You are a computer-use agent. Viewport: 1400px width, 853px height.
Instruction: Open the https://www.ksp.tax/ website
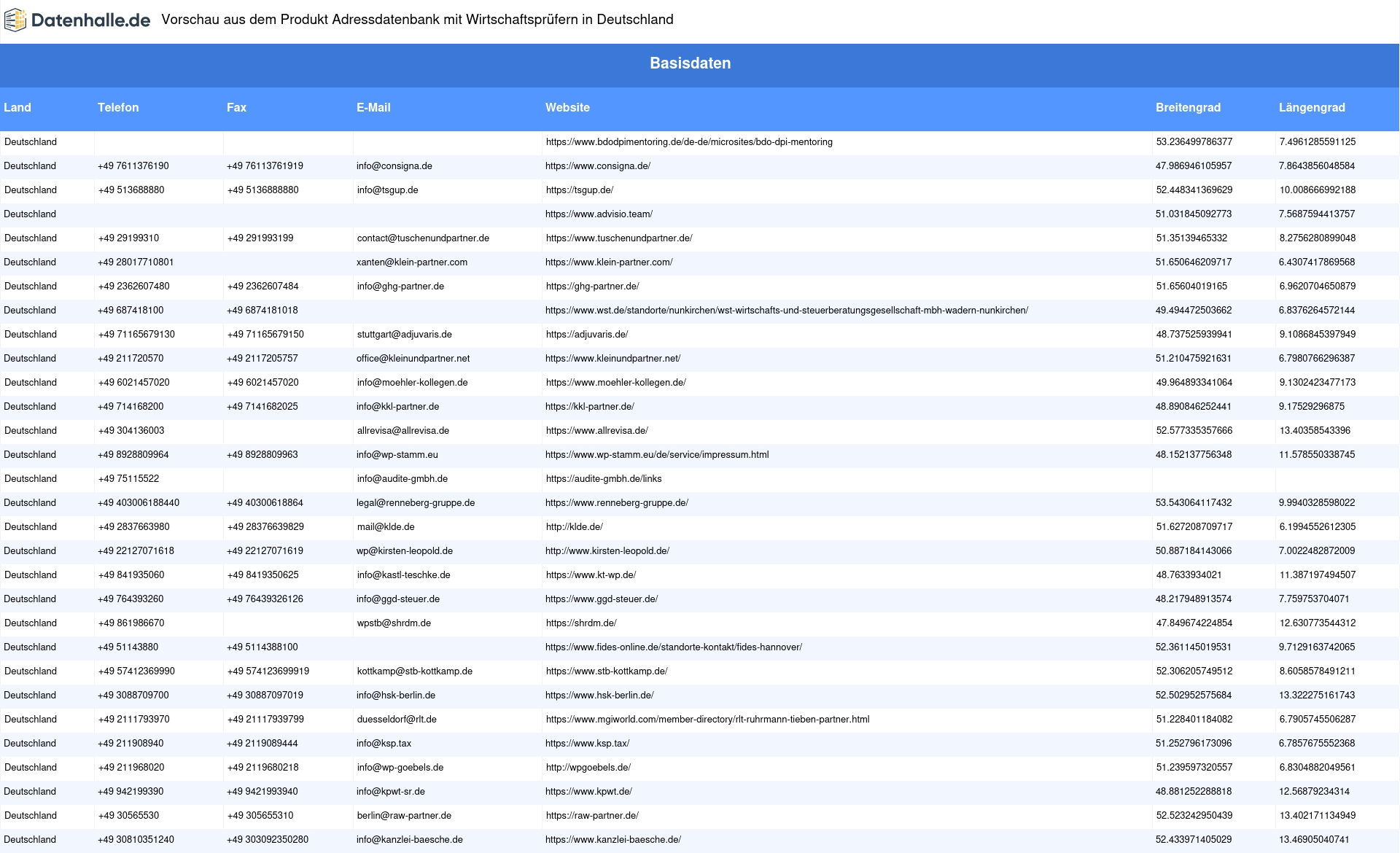(x=588, y=744)
